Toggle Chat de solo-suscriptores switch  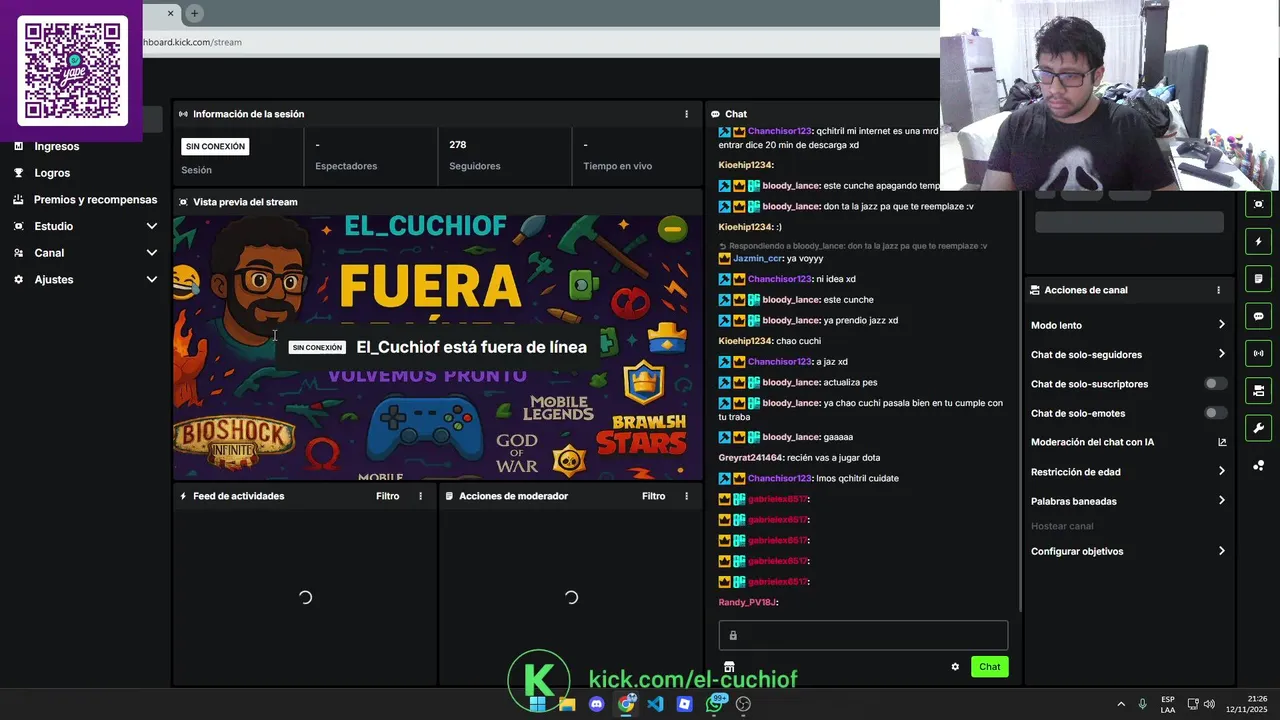(1215, 384)
